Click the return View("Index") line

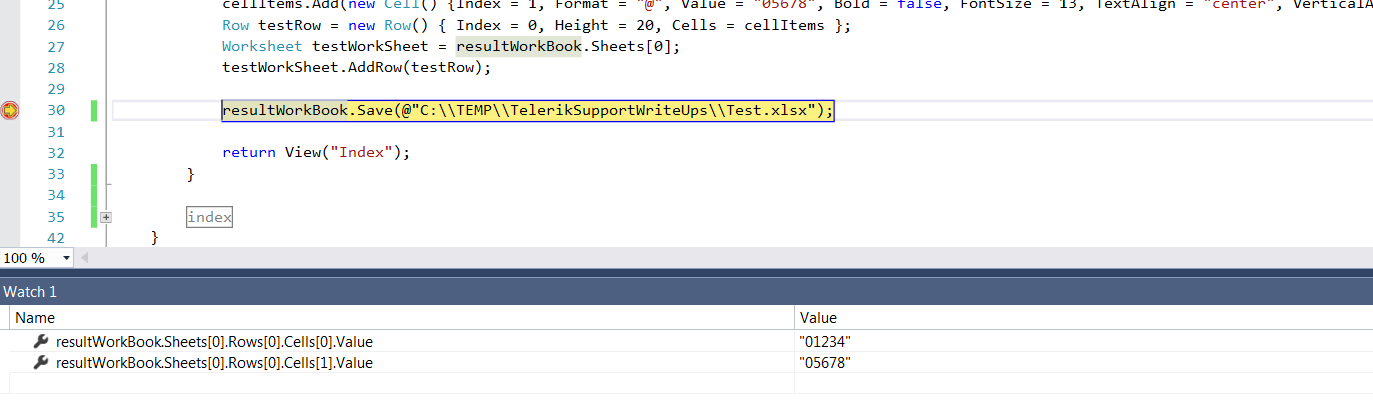pos(316,153)
